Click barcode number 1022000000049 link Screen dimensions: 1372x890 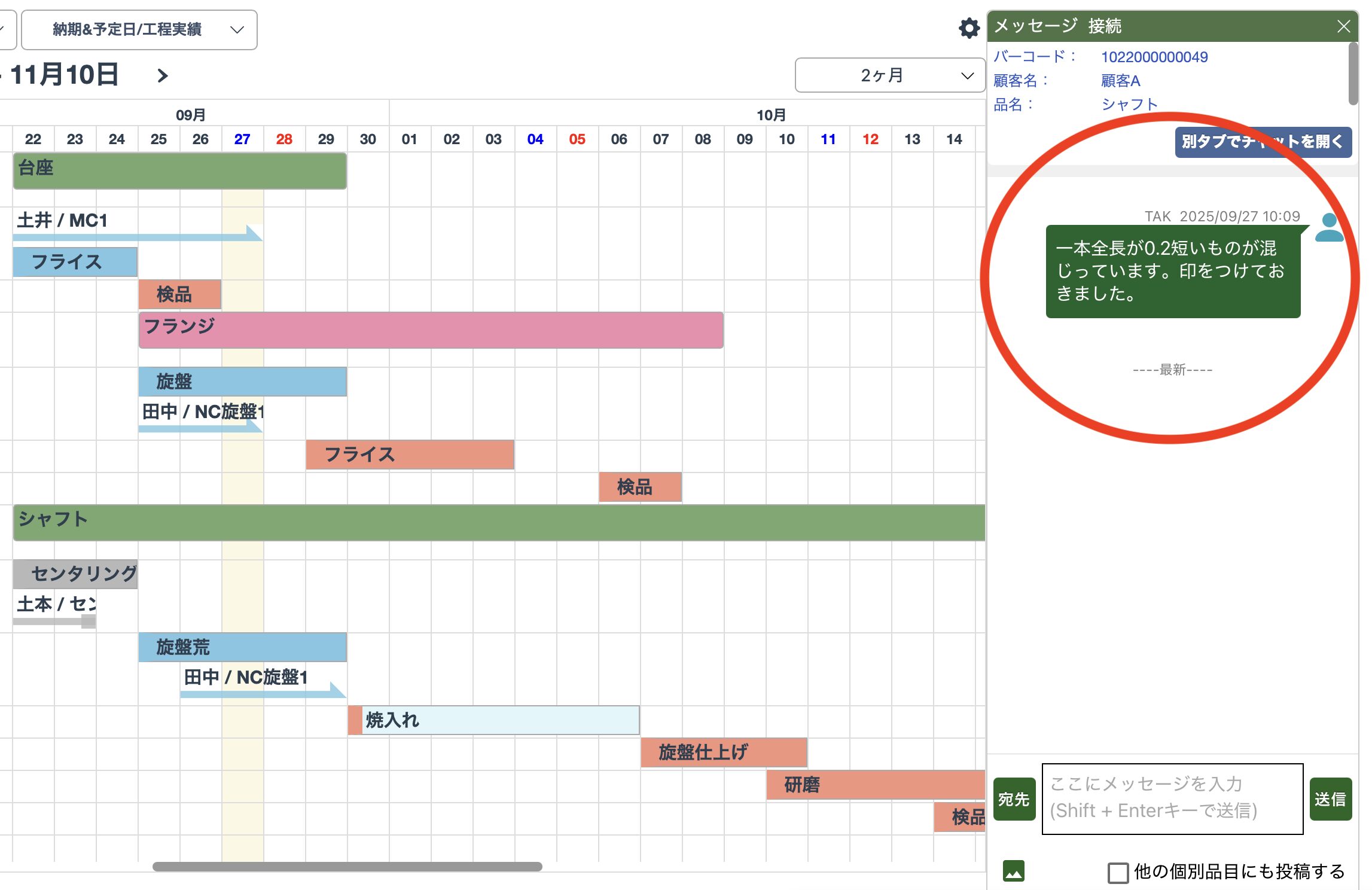(x=1154, y=57)
